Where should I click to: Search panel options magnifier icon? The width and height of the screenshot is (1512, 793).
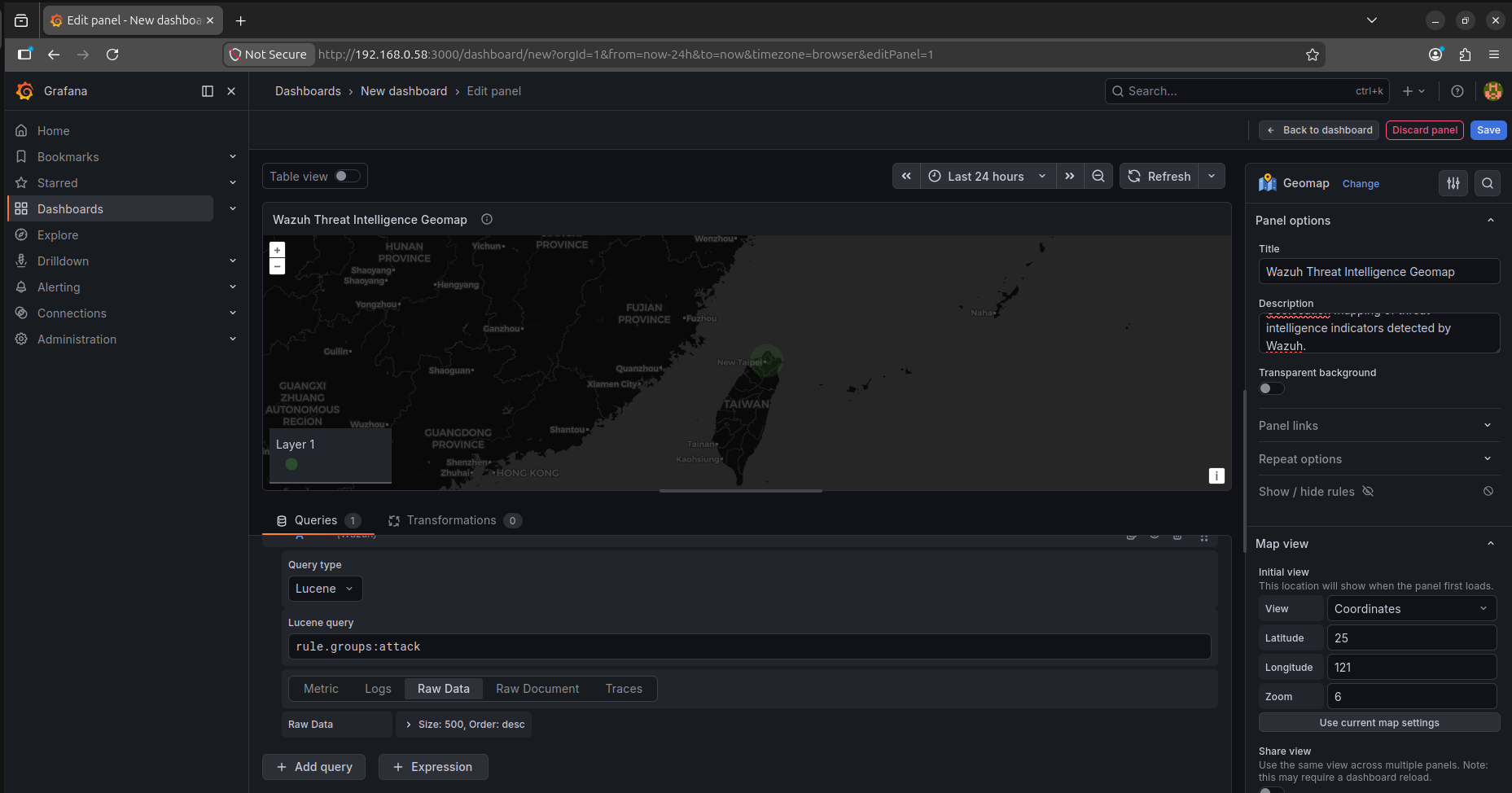point(1488,183)
